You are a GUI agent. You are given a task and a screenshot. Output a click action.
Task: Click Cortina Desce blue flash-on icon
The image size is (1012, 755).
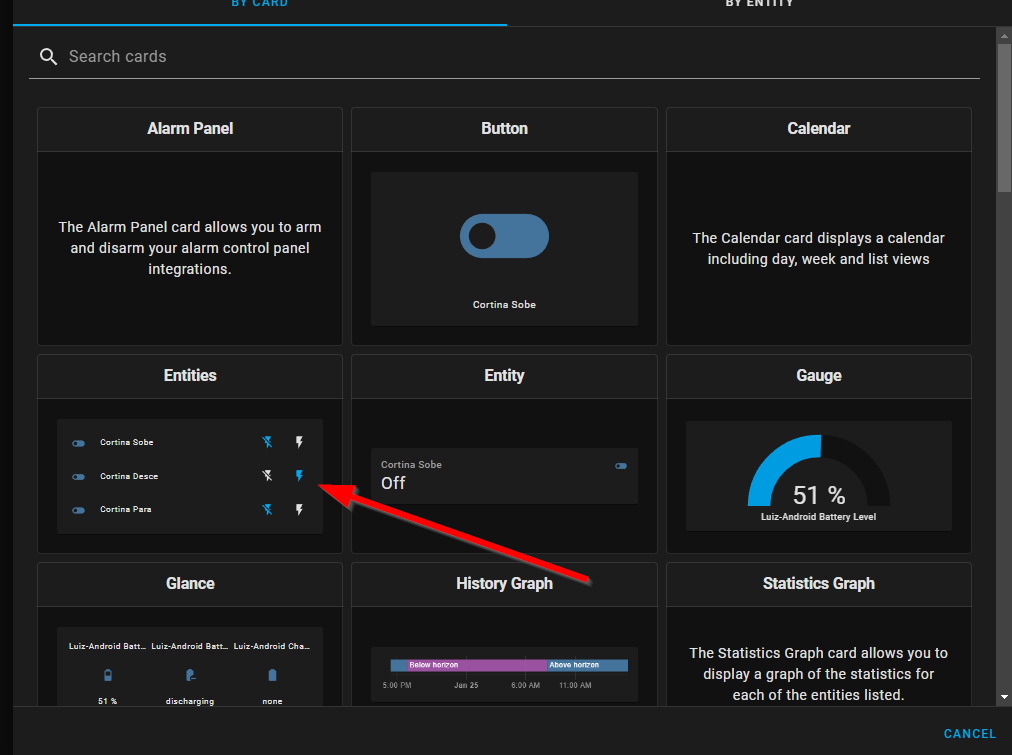point(299,476)
